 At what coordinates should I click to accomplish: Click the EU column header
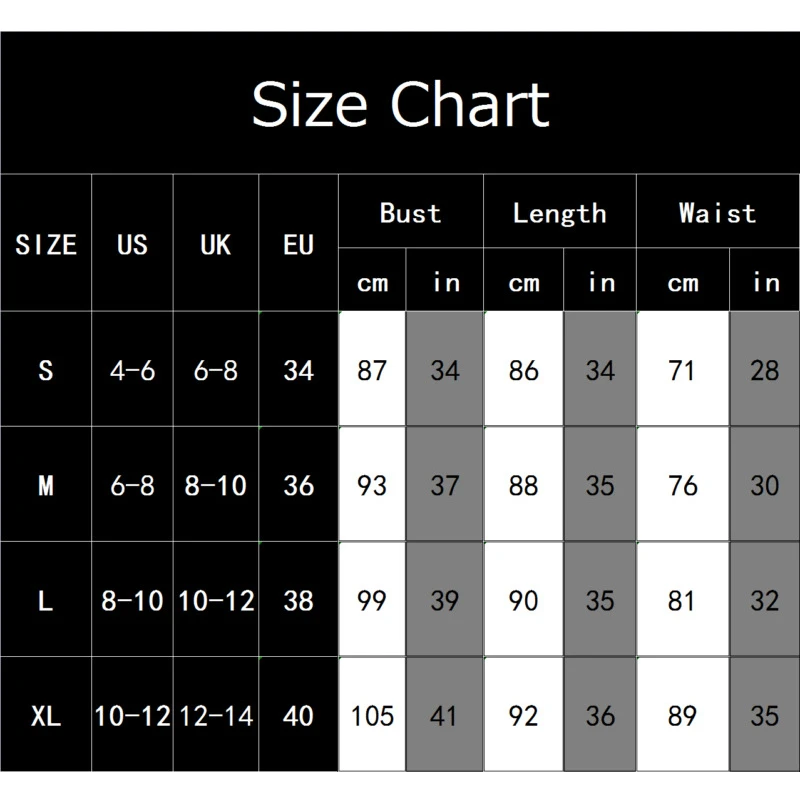point(298,244)
